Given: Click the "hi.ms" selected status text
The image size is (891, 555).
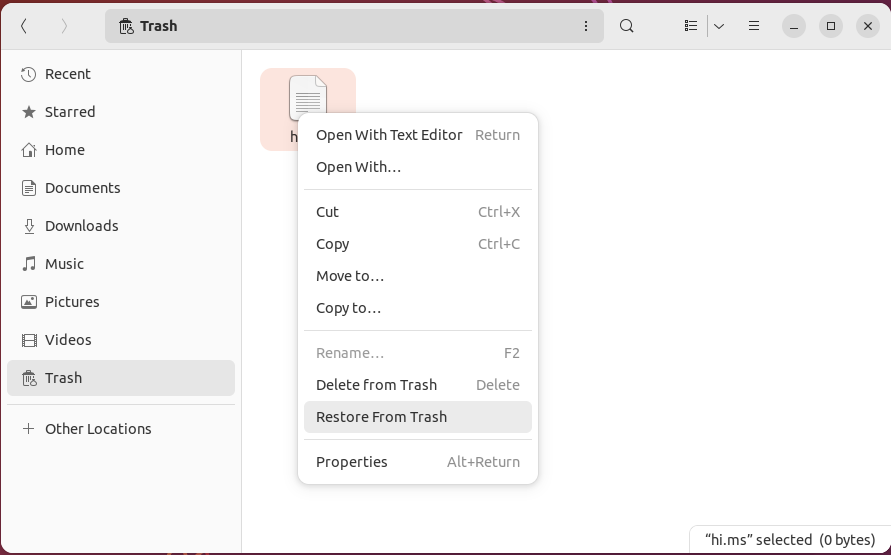Looking at the screenshot, I should (x=790, y=540).
